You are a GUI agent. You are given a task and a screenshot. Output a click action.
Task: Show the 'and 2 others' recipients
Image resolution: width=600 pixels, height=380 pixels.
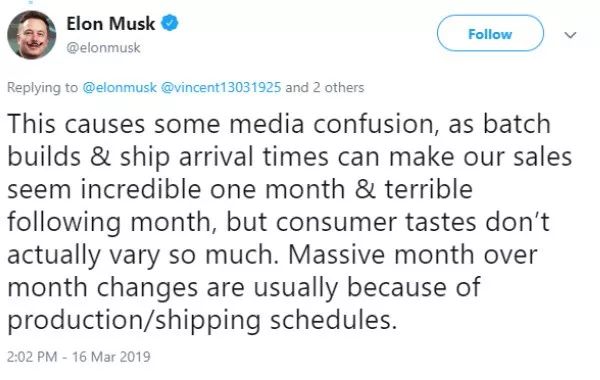coord(324,87)
